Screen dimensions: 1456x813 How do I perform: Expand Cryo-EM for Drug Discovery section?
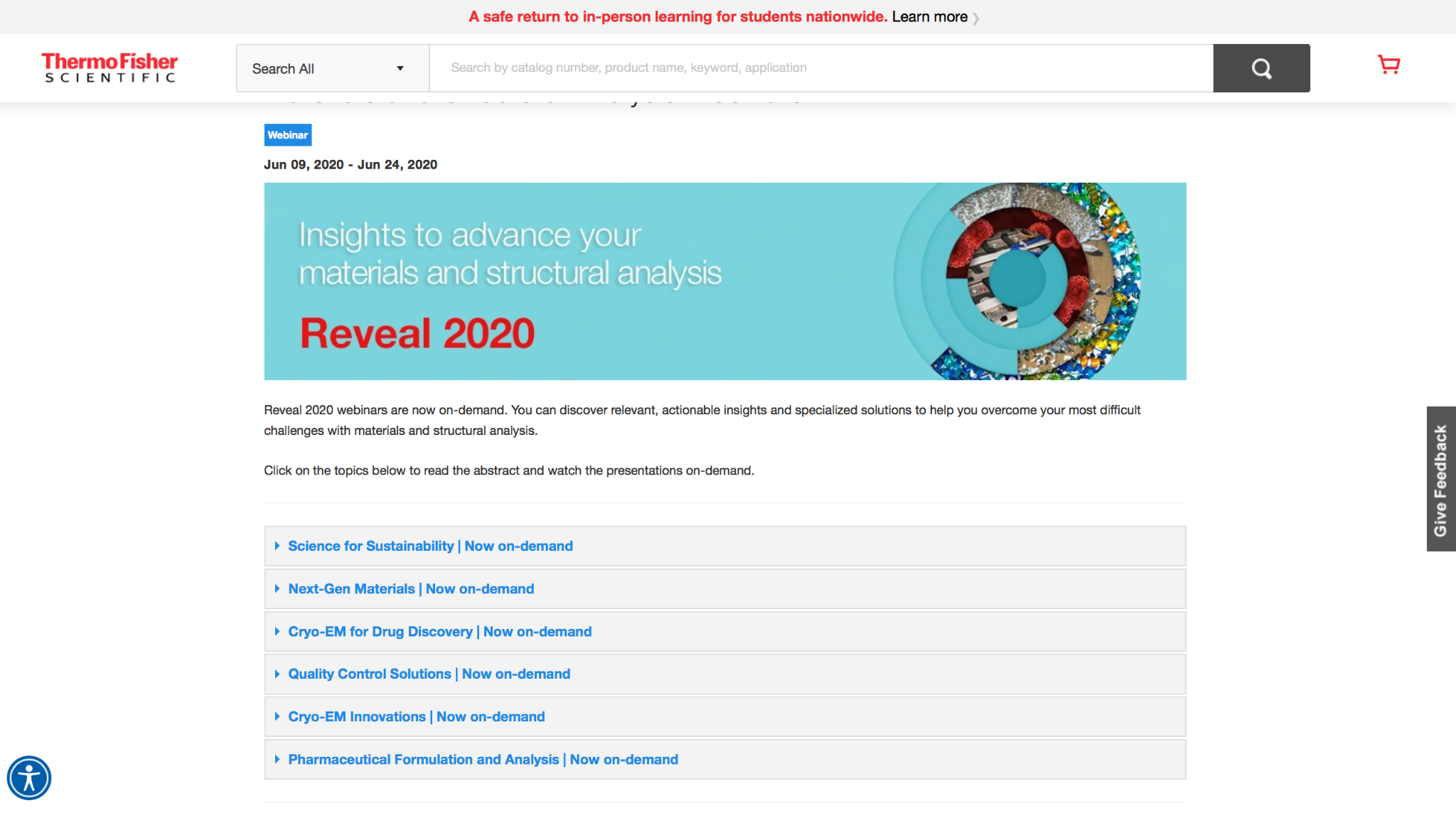click(725, 631)
